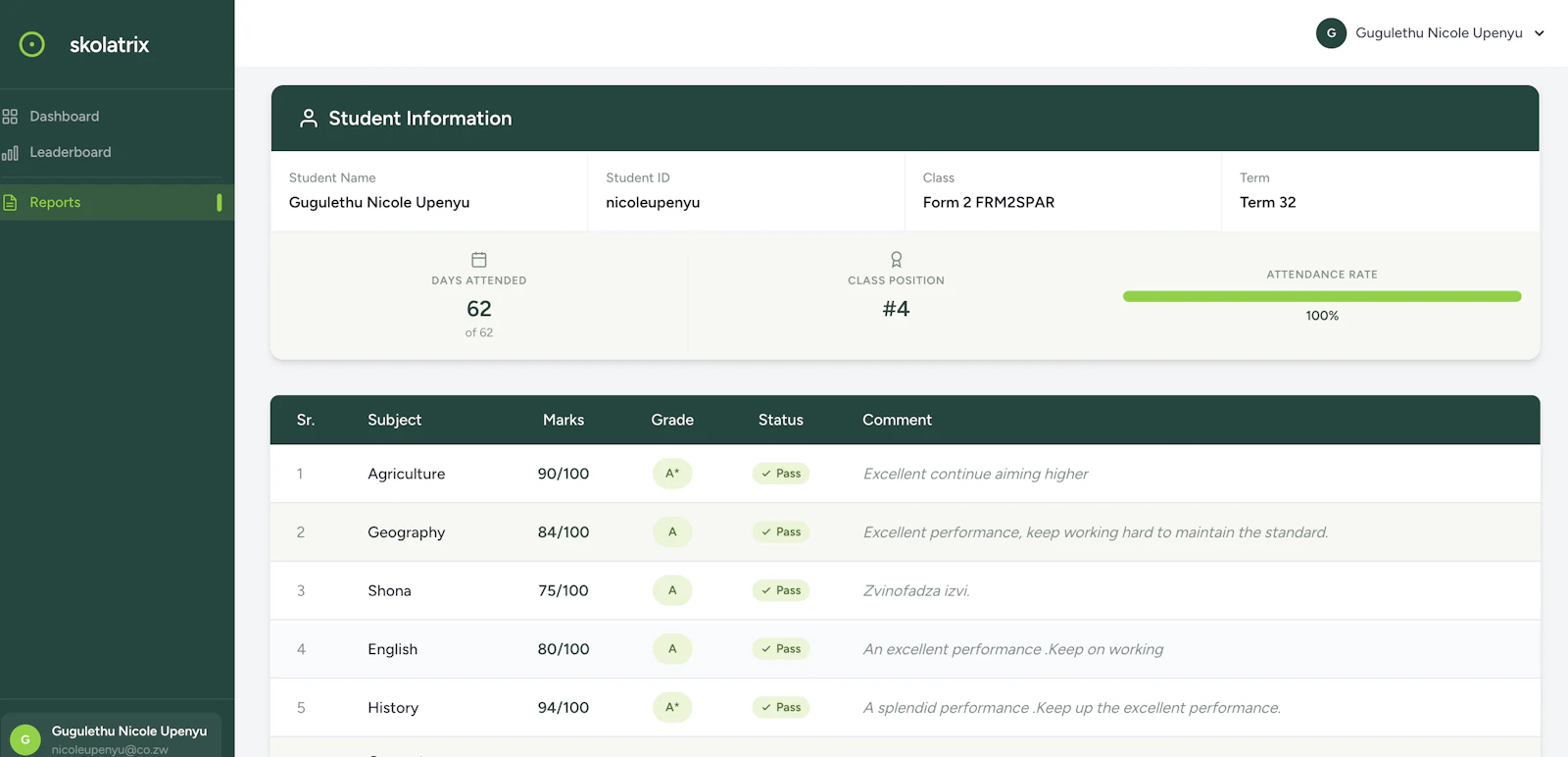Click the Student Information person icon
This screenshot has height=757, width=1568.
tap(309, 119)
